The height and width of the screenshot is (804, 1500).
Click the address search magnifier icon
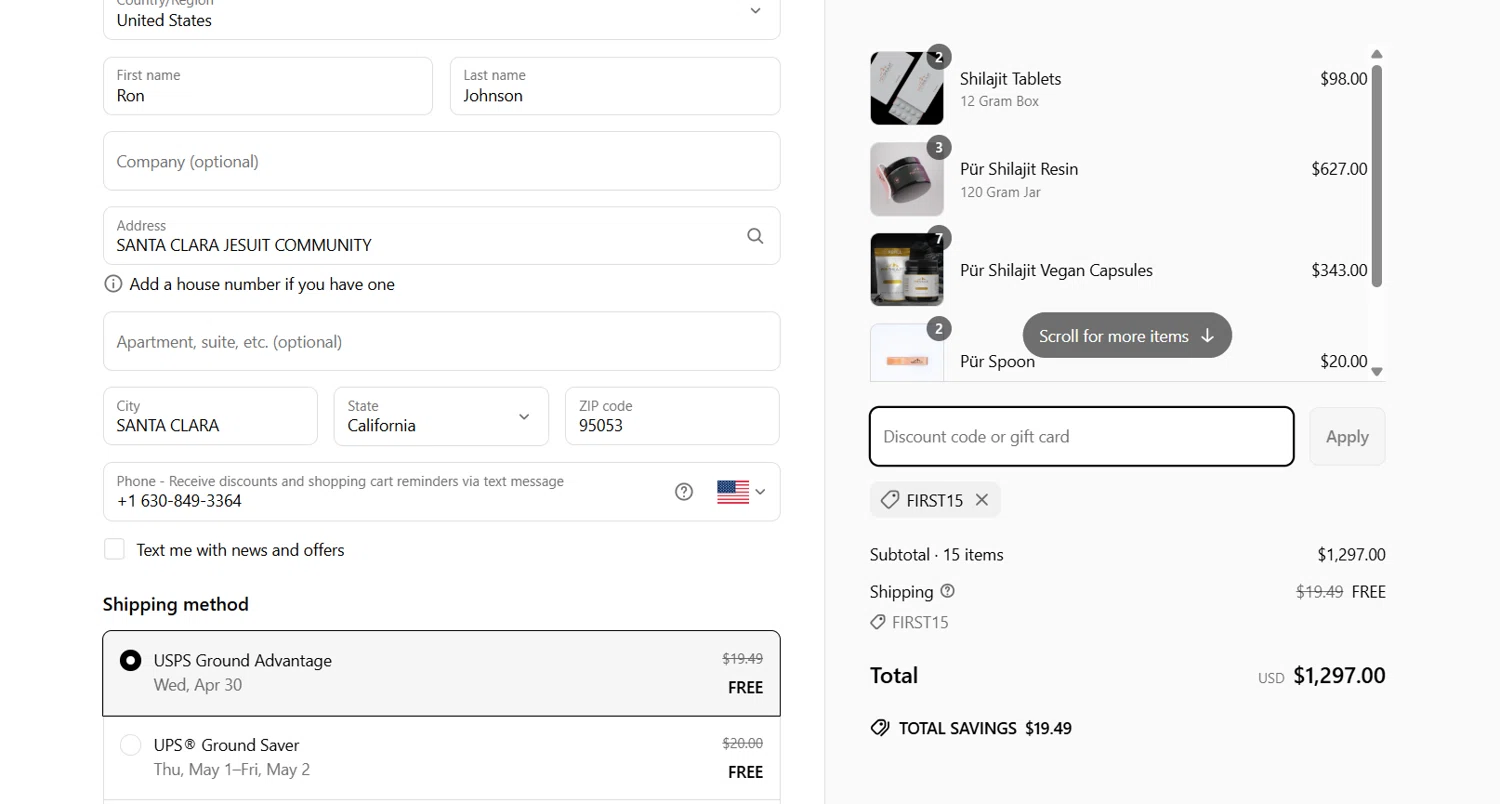click(755, 236)
